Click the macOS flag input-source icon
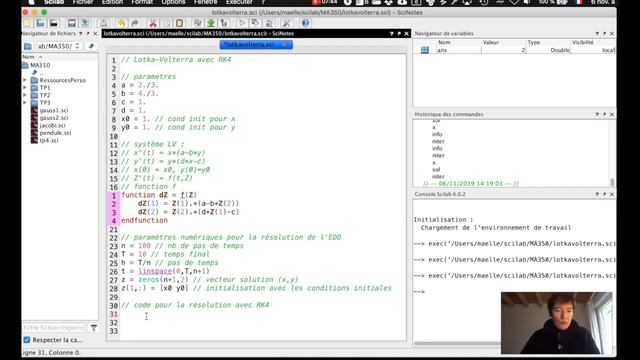 point(579,2)
